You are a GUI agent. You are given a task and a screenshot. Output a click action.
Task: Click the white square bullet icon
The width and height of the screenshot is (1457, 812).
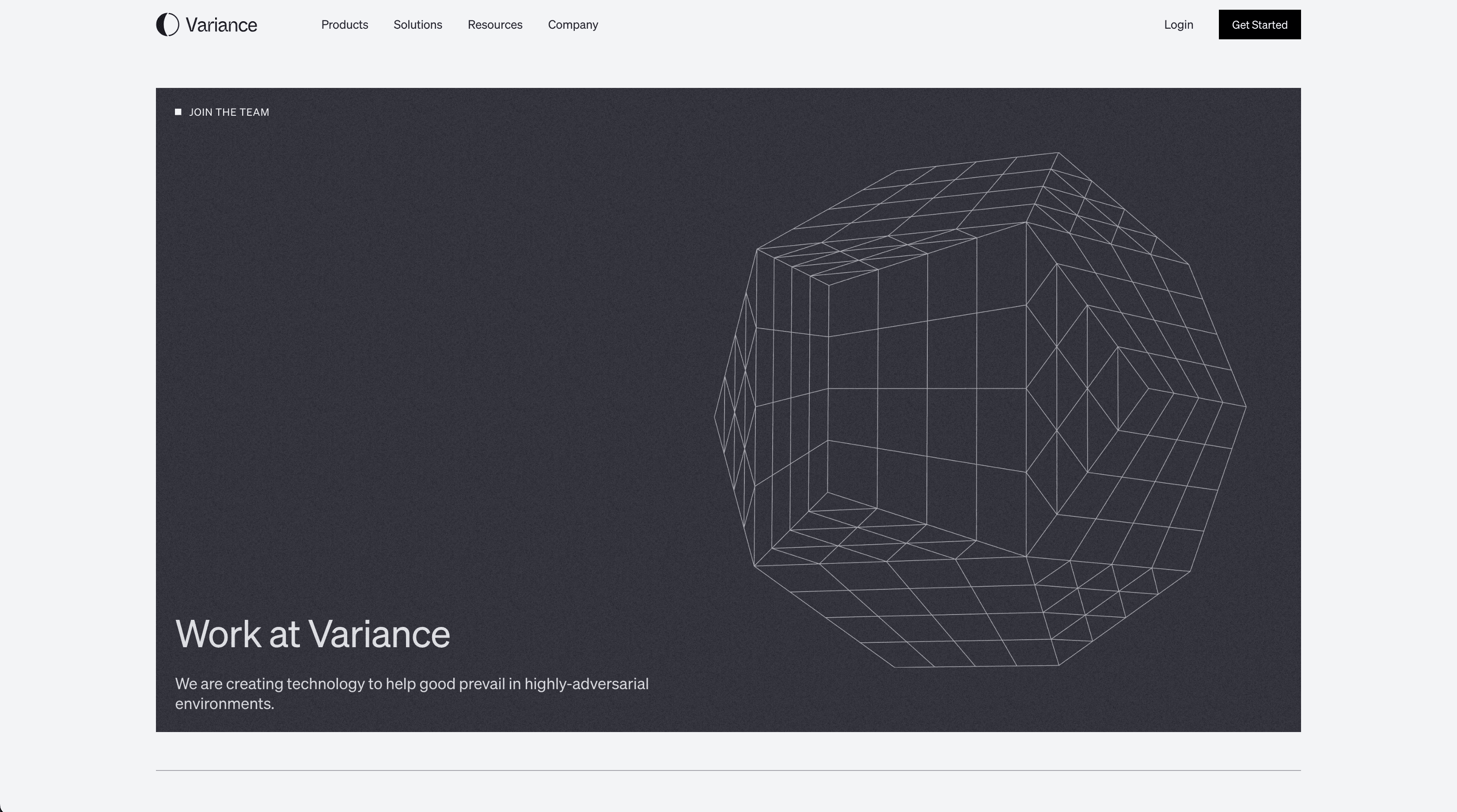click(x=178, y=112)
